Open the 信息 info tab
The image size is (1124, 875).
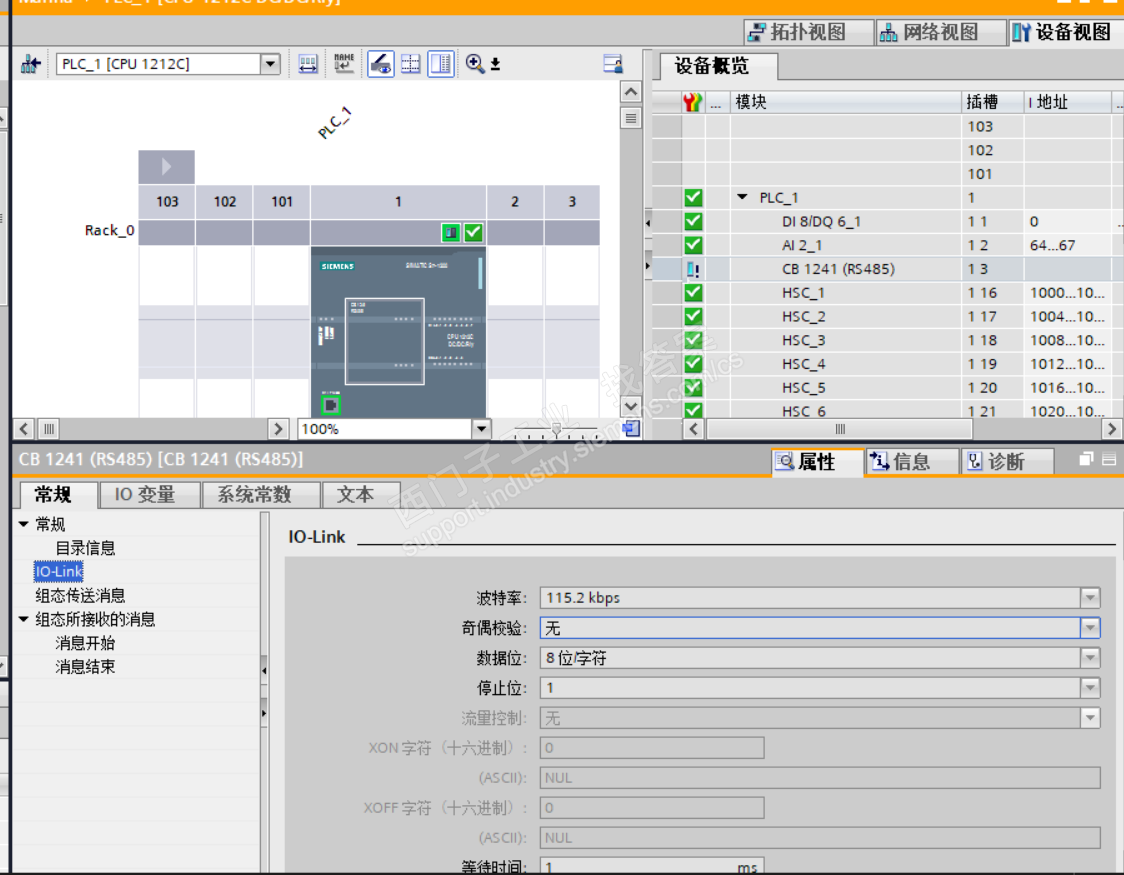pos(911,462)
